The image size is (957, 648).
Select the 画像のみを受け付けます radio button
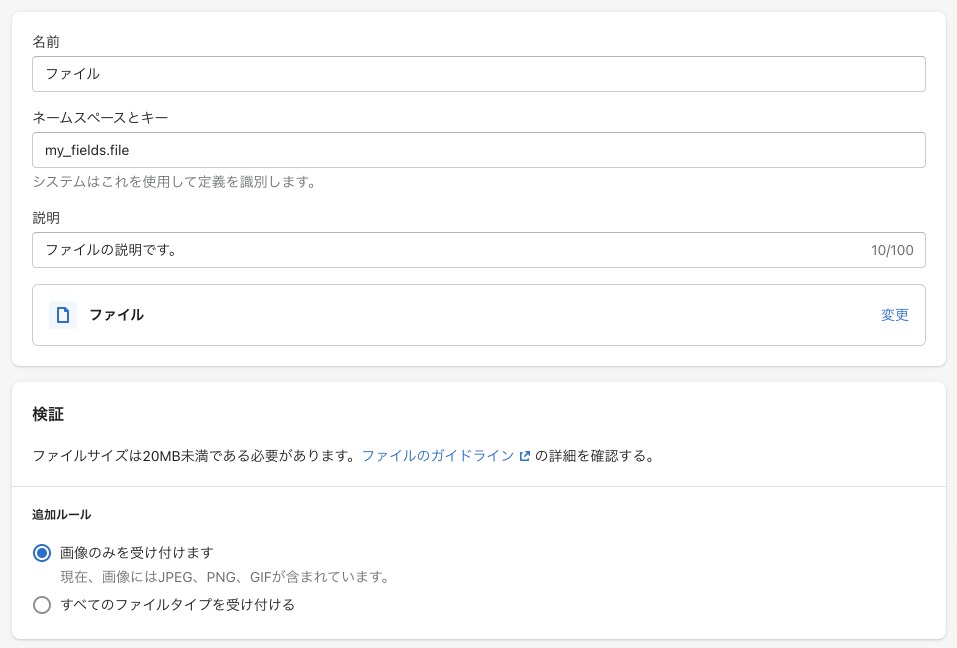pyautogui.click(x=42, y=553)
